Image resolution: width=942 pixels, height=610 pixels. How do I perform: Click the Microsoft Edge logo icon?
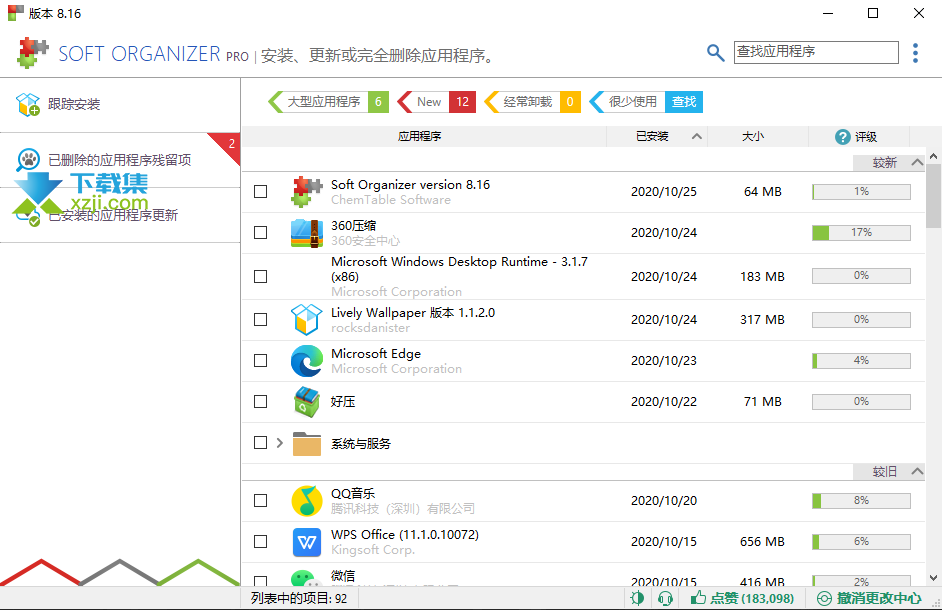tap(307, 361)
